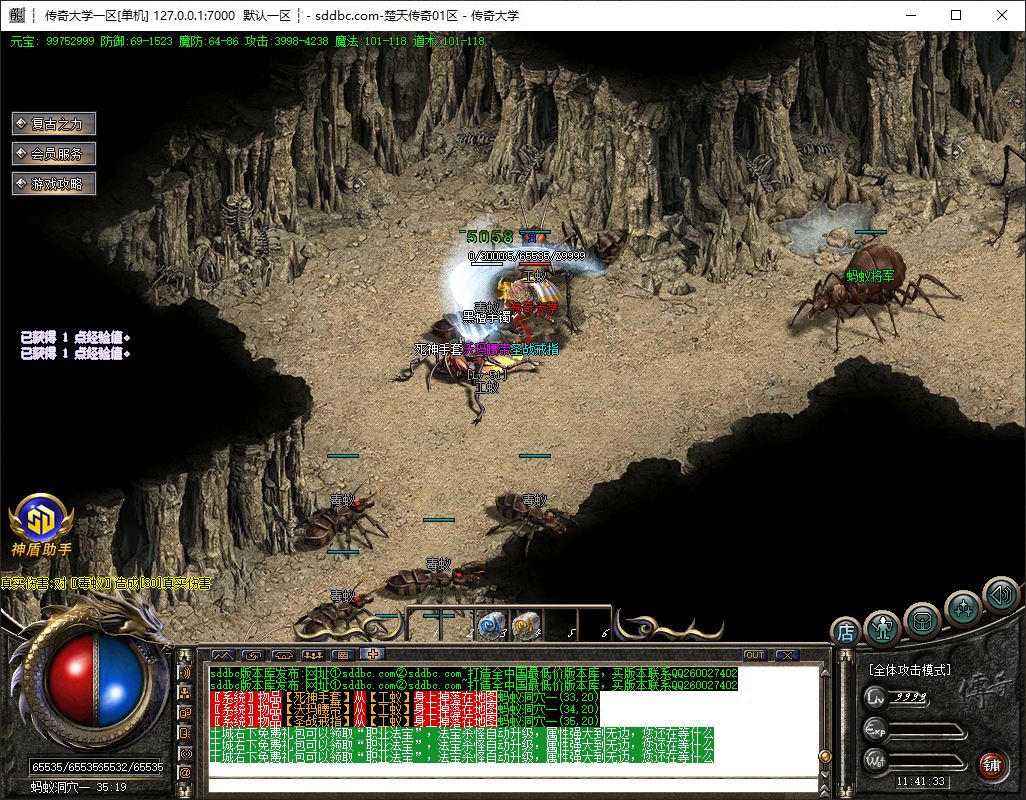
Task: Toggle the group chat channel icon
Action: click(185, 712)
